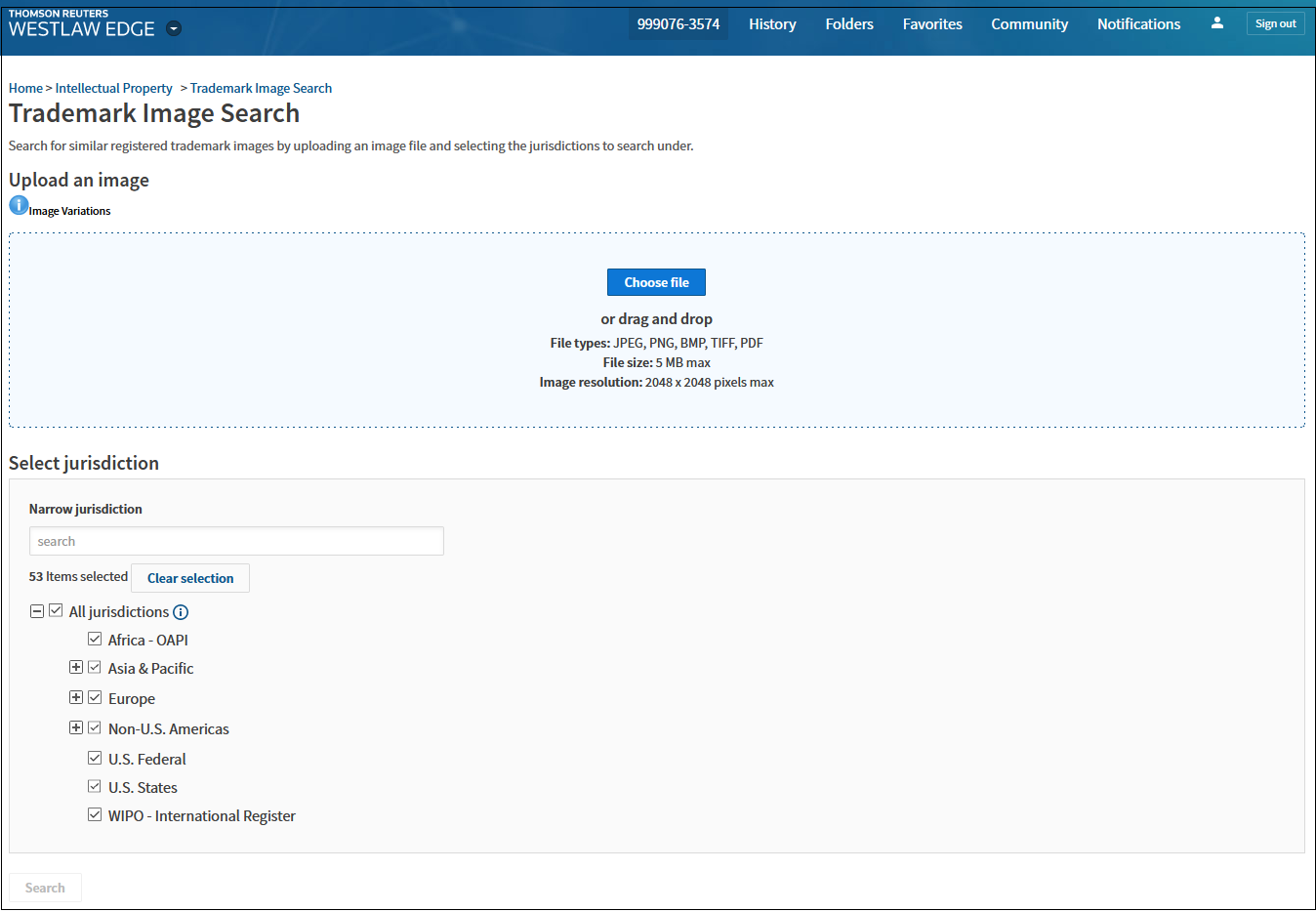The image size is (1316, 912).
Task: Collapse the All jurisdictions tree
Action: click(x=37, y=611)
